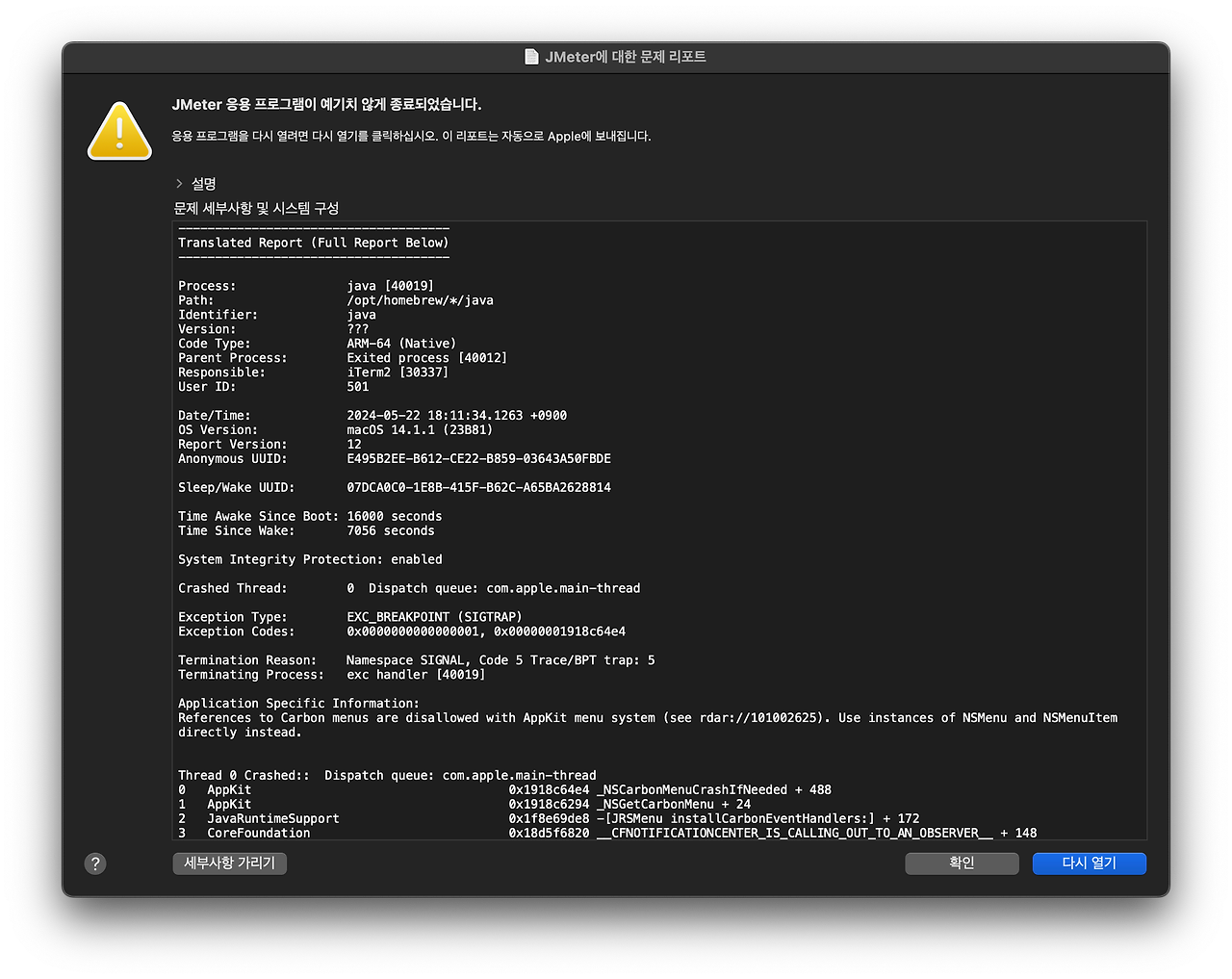
Task: Click the '문제 세부사항 및 시스템 구성' label
Action: 256,208
